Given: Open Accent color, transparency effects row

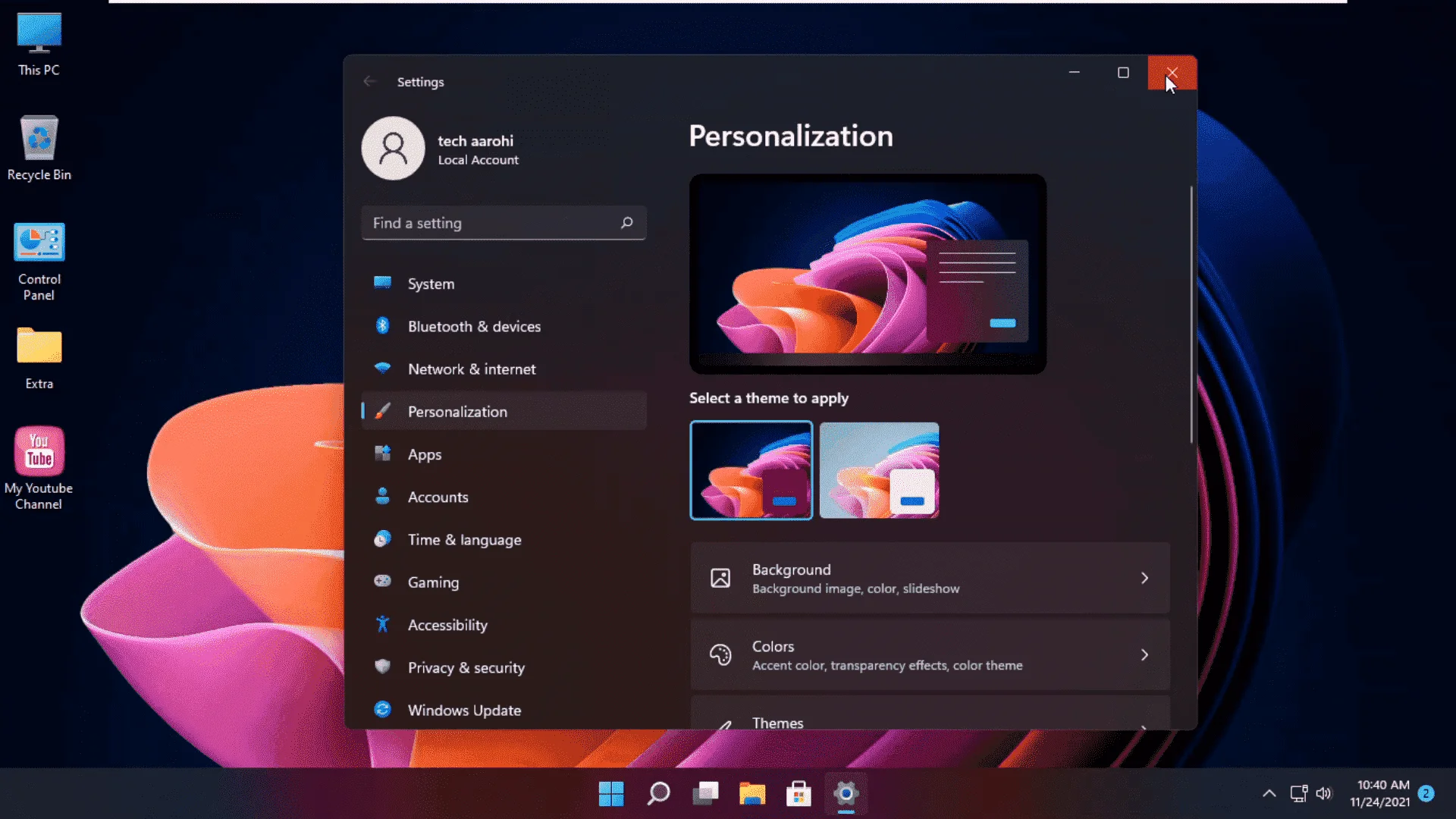Looking at the screenshot, I should [930, 654].
